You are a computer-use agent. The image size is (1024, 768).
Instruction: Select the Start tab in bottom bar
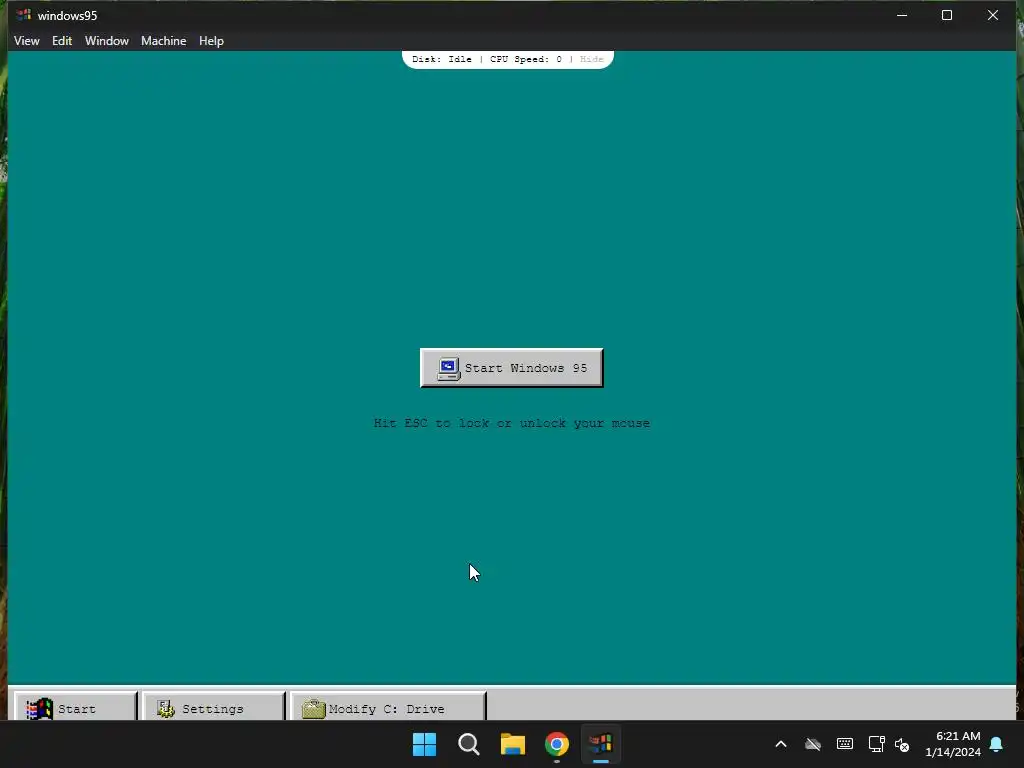coord(76,706)
